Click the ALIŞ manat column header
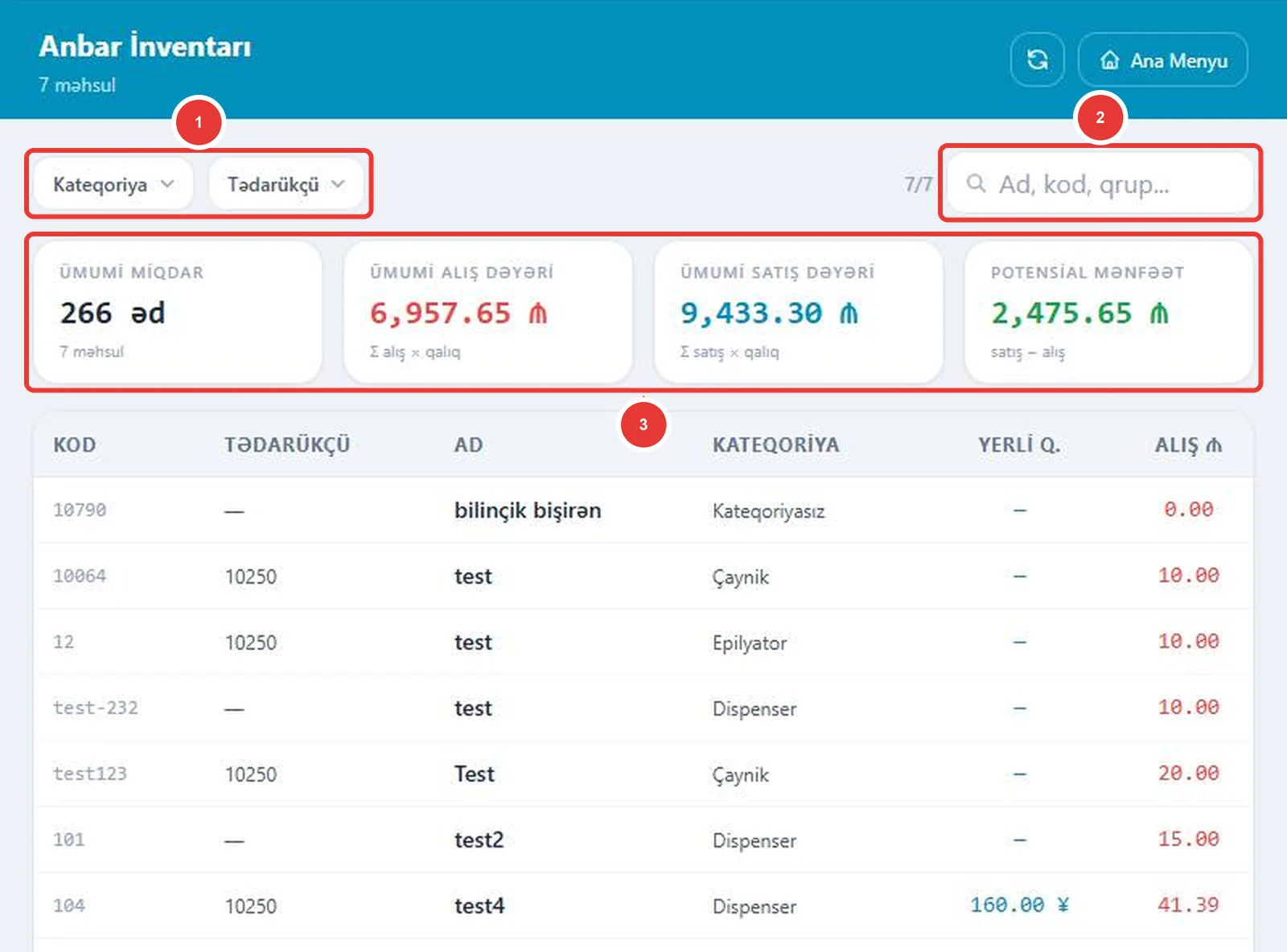This screenshot has height=952, width=1287. coord(1188,445)
